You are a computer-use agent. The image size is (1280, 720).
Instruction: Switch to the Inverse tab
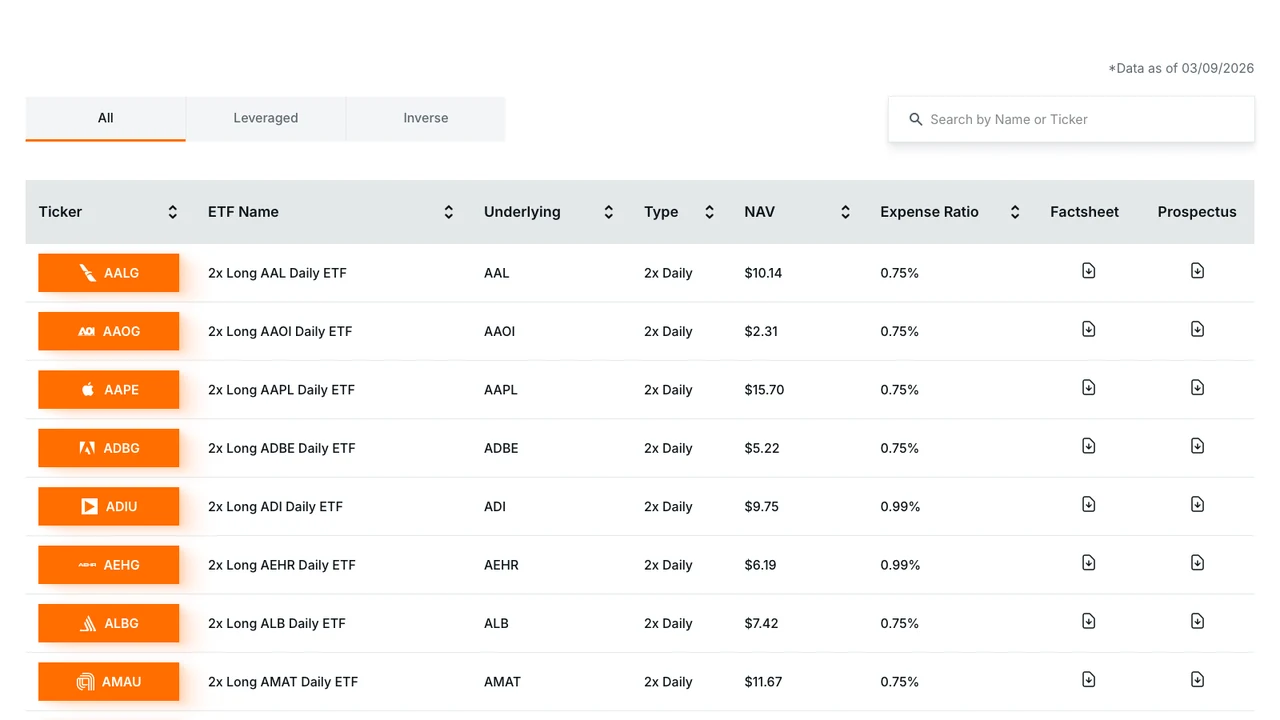(425, 118)
